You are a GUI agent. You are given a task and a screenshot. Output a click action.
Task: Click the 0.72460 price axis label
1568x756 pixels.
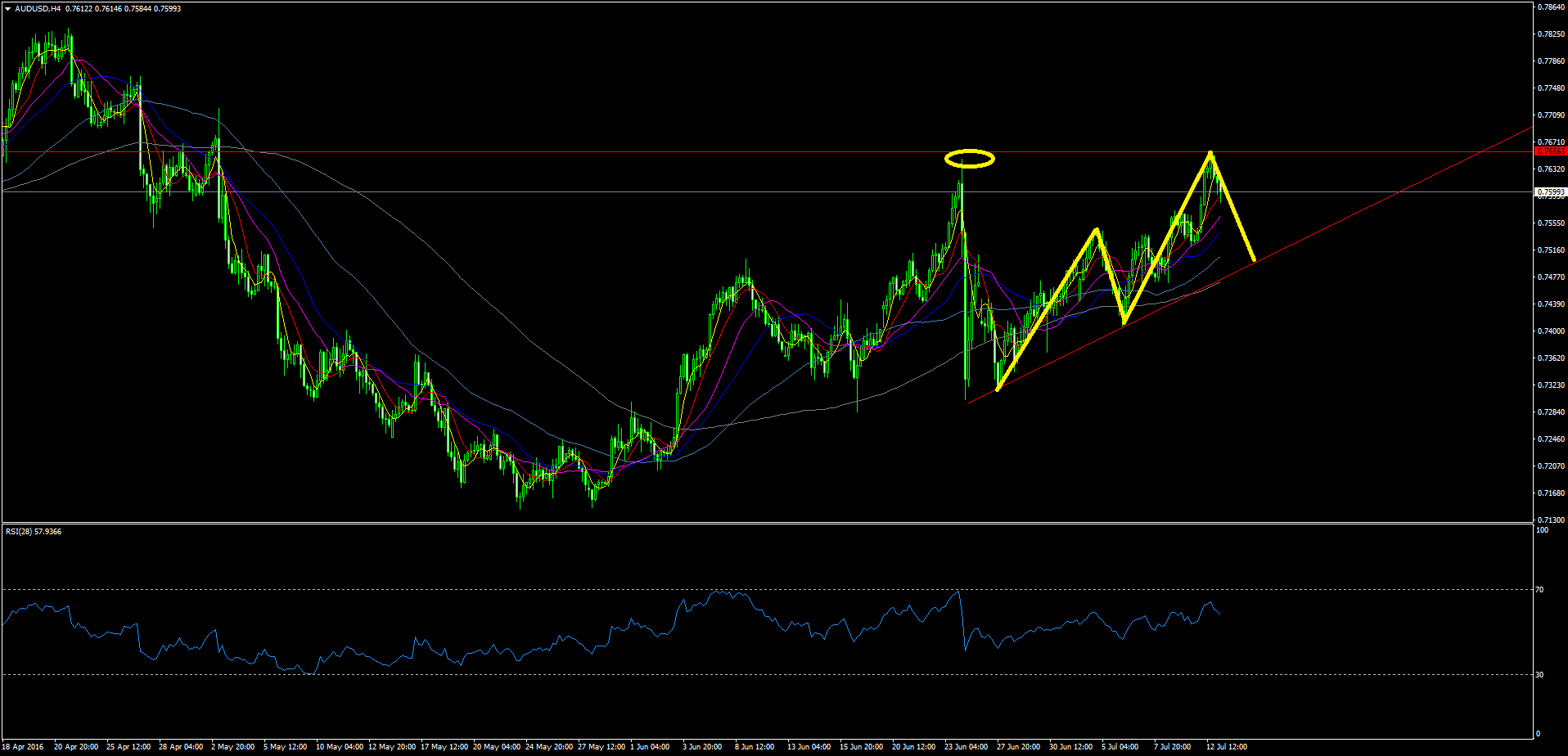(1552, 439)
